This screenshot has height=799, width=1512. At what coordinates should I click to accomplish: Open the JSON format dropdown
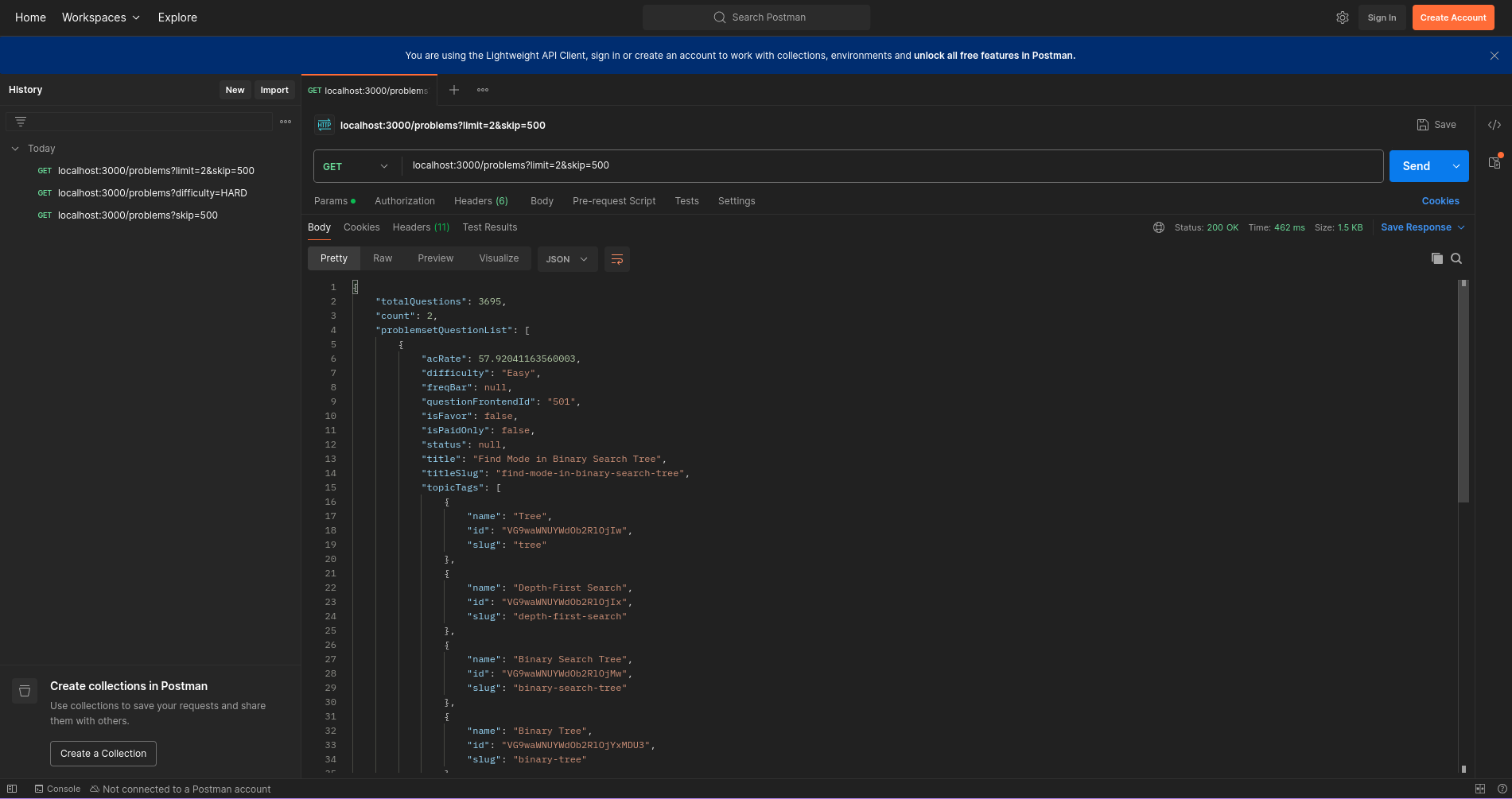pyautogui.click(x=567, y=259)
